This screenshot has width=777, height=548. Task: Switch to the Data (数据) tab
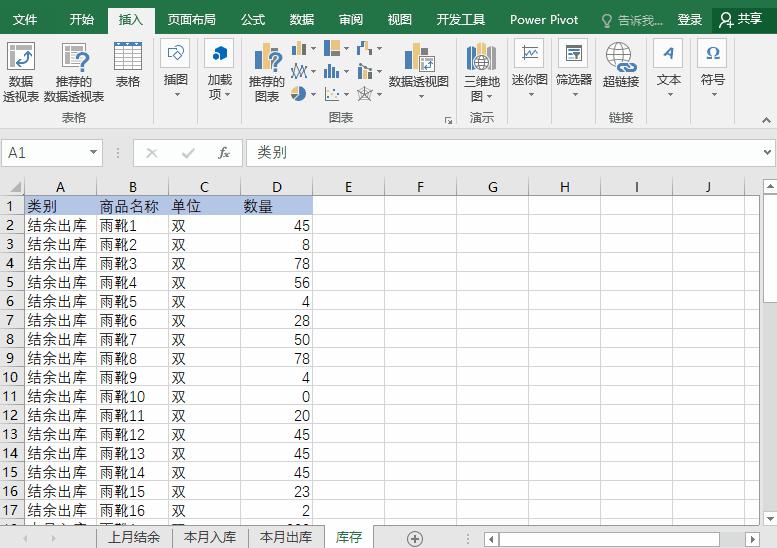point(302,19)
